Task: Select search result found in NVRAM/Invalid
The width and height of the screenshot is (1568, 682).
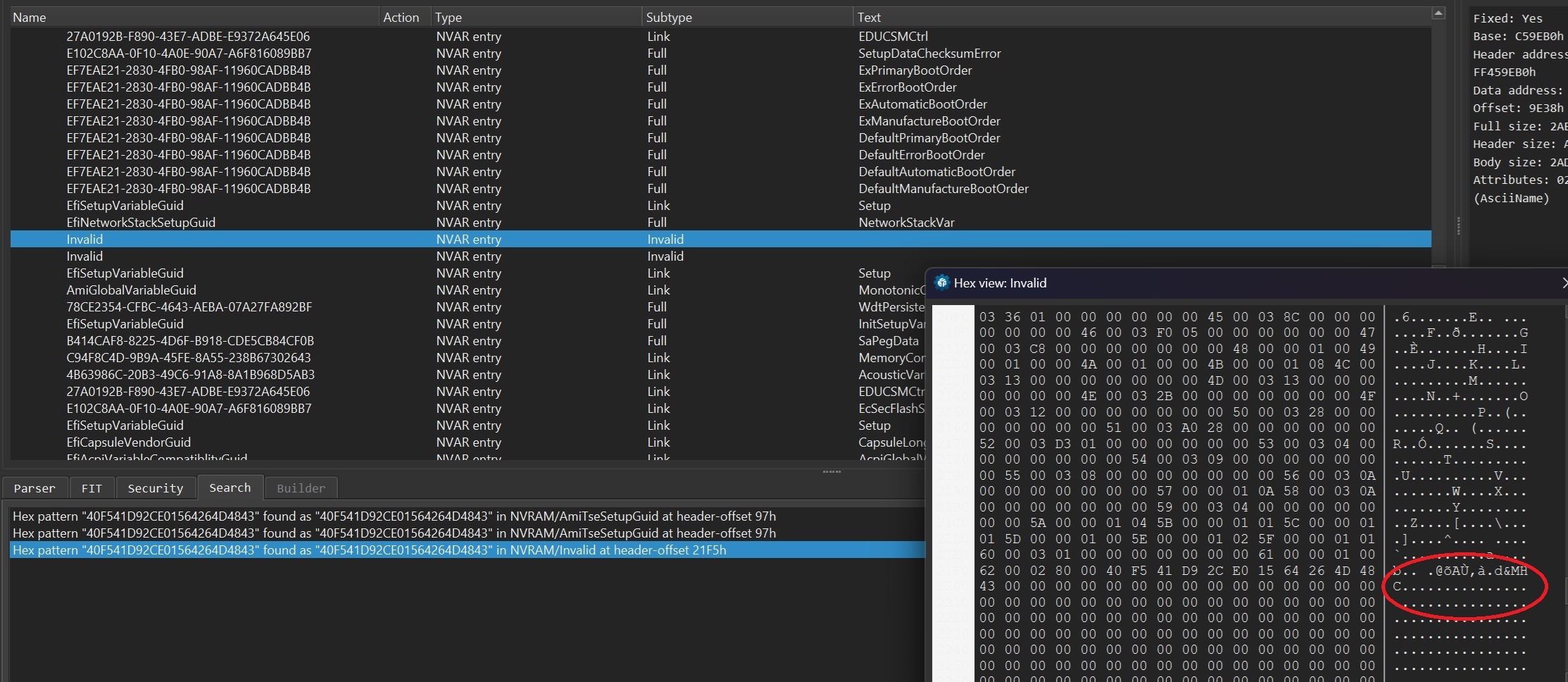Action: pyautogui.click(x=369, y=550)
